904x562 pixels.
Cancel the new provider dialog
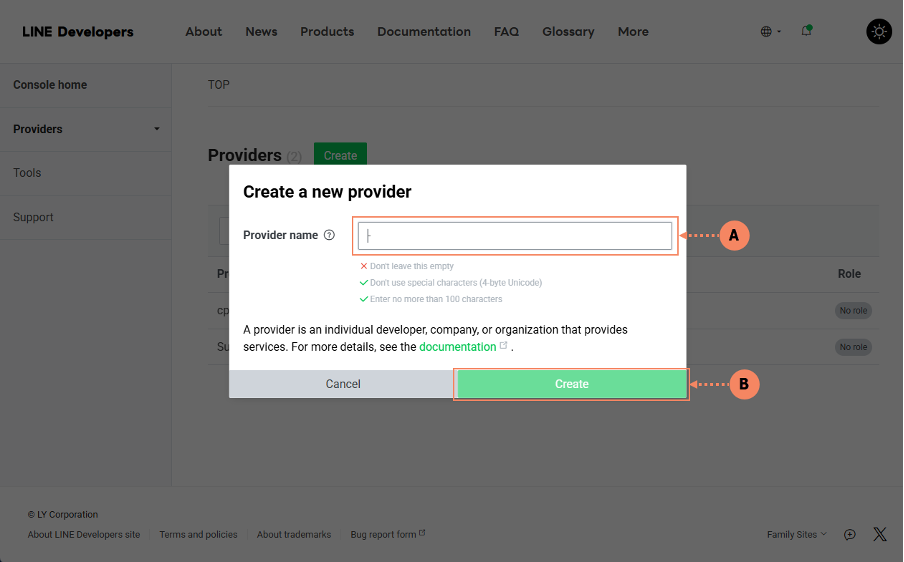(x=343, y=384)
